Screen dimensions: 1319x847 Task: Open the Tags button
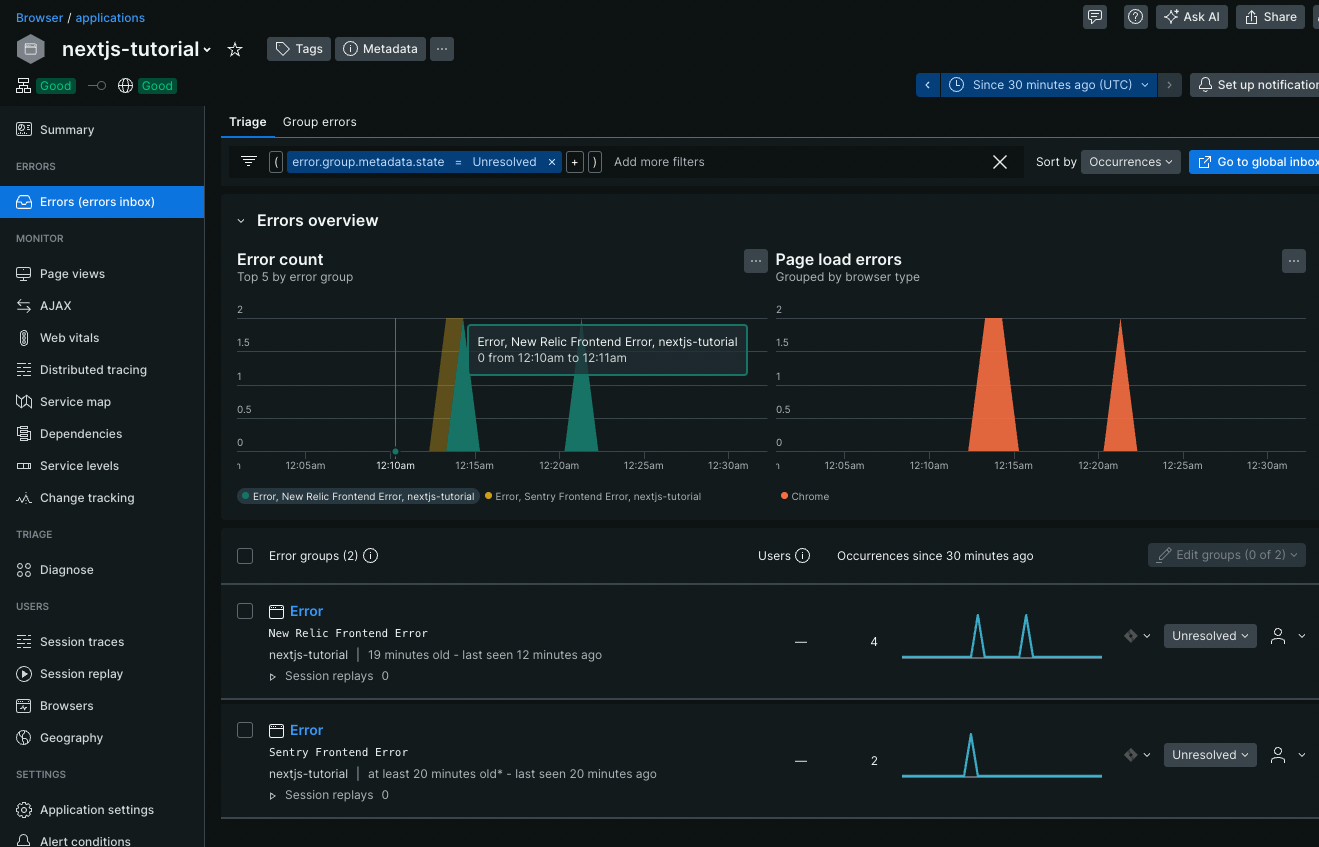click(x=299, y=49)
